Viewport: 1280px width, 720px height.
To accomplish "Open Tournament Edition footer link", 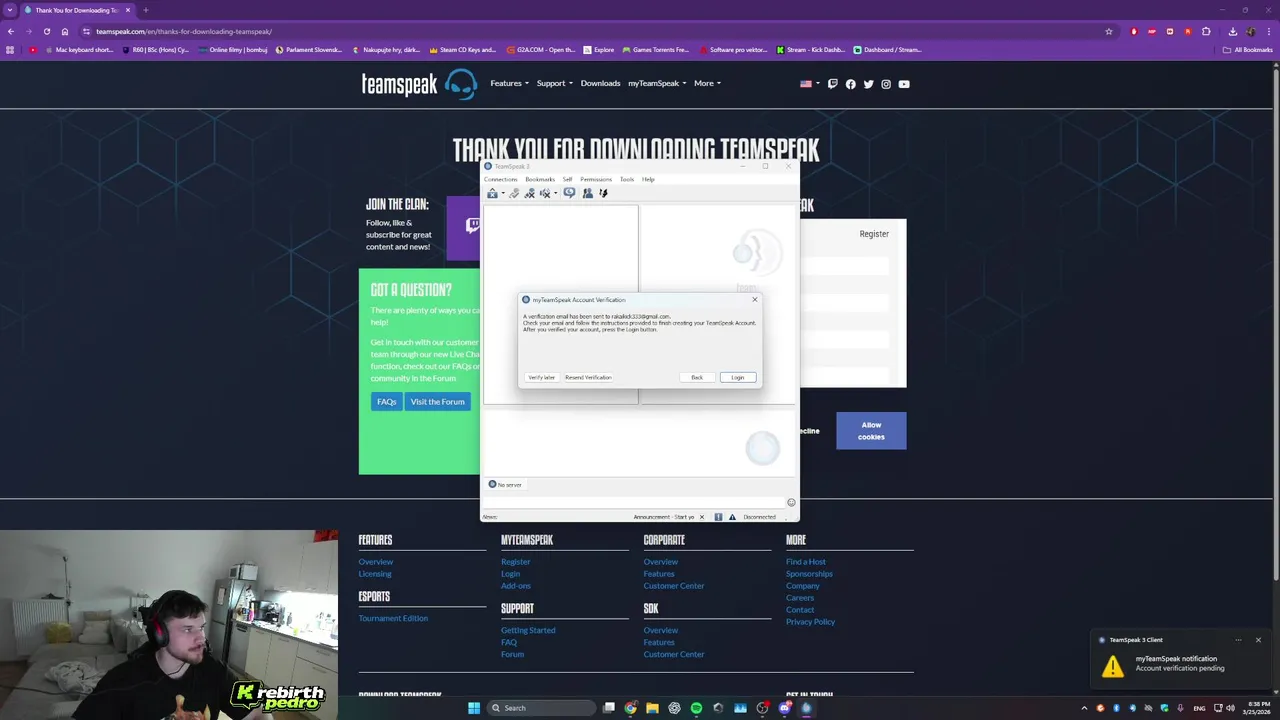I will (393, 618).
